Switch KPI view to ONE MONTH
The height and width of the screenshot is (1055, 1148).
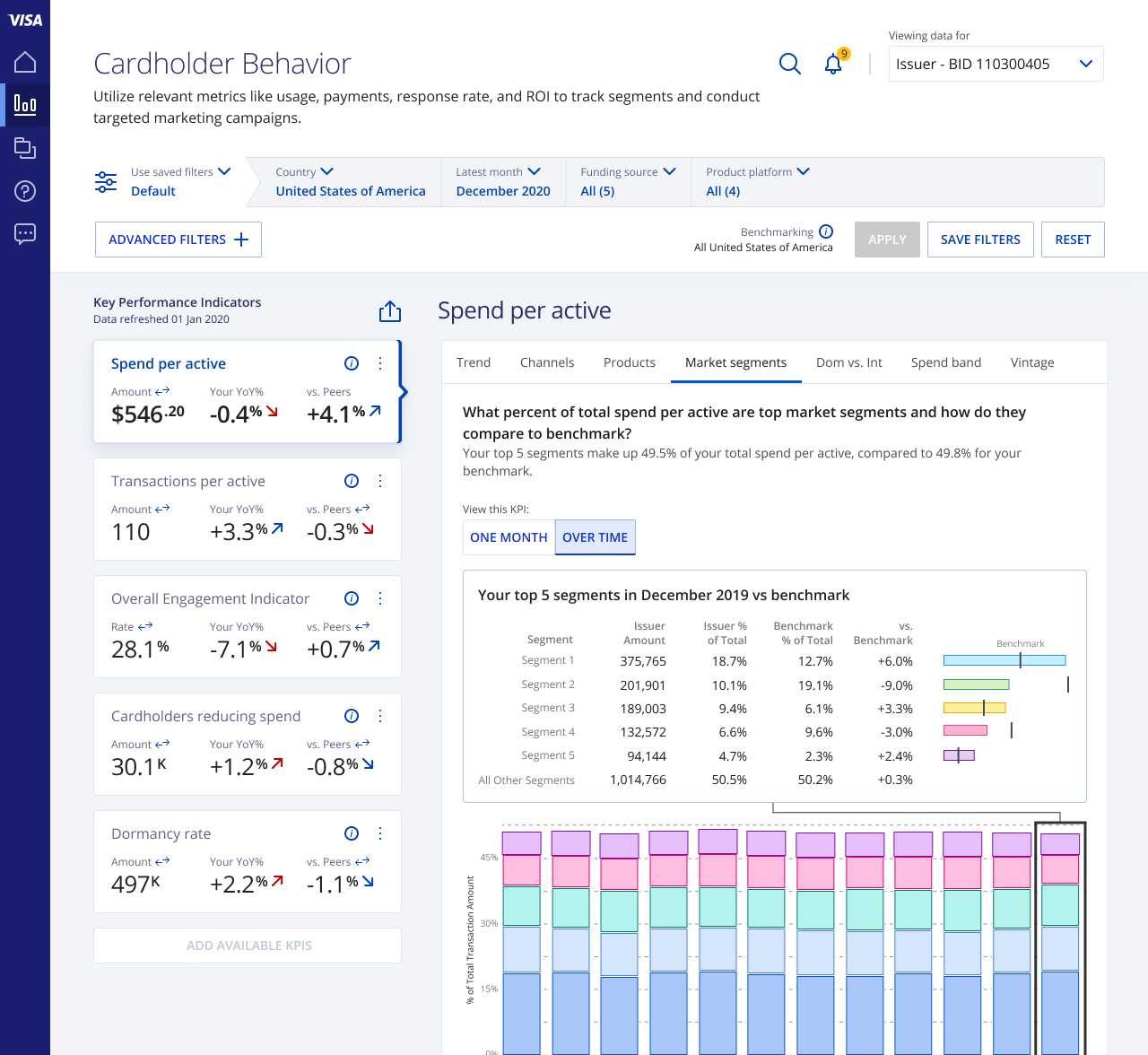tap(509, 537)
